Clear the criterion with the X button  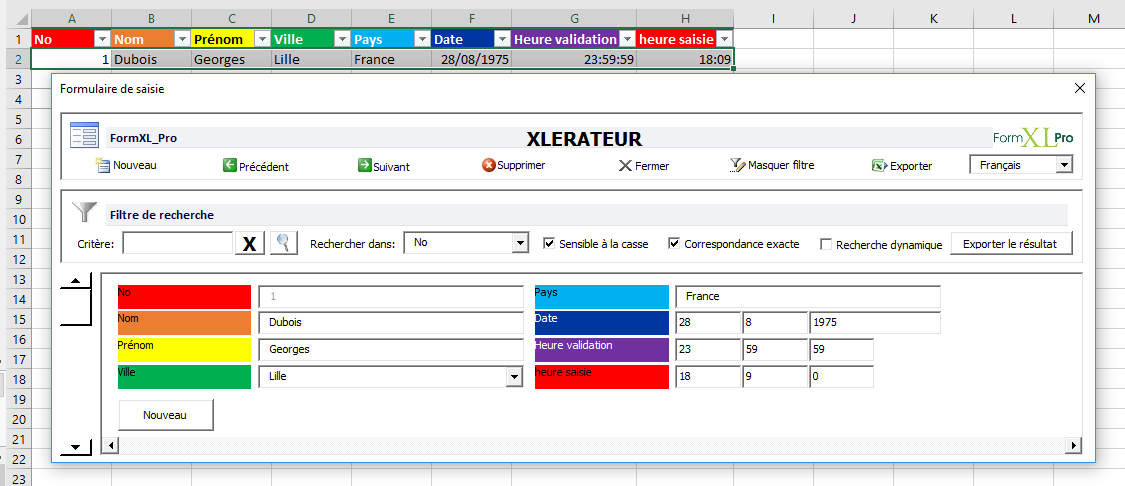click(250, 243)
